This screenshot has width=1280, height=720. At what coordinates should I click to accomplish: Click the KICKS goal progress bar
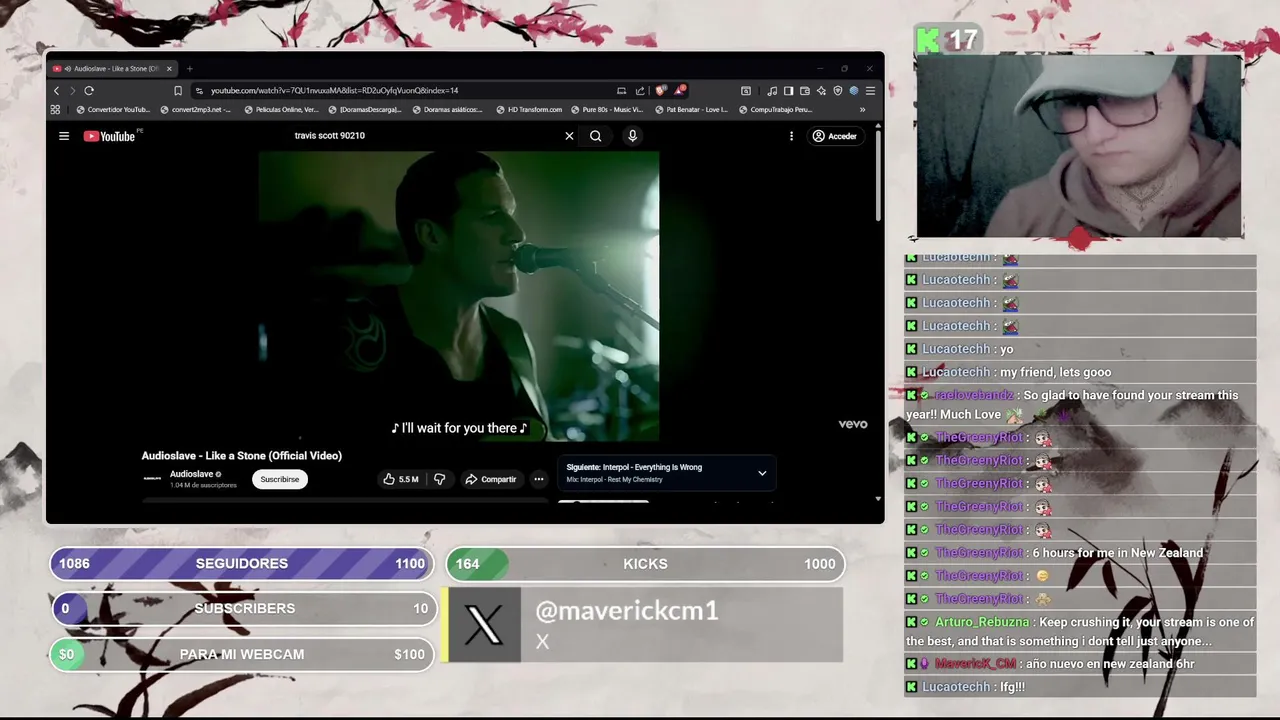(x=645, y=564)
